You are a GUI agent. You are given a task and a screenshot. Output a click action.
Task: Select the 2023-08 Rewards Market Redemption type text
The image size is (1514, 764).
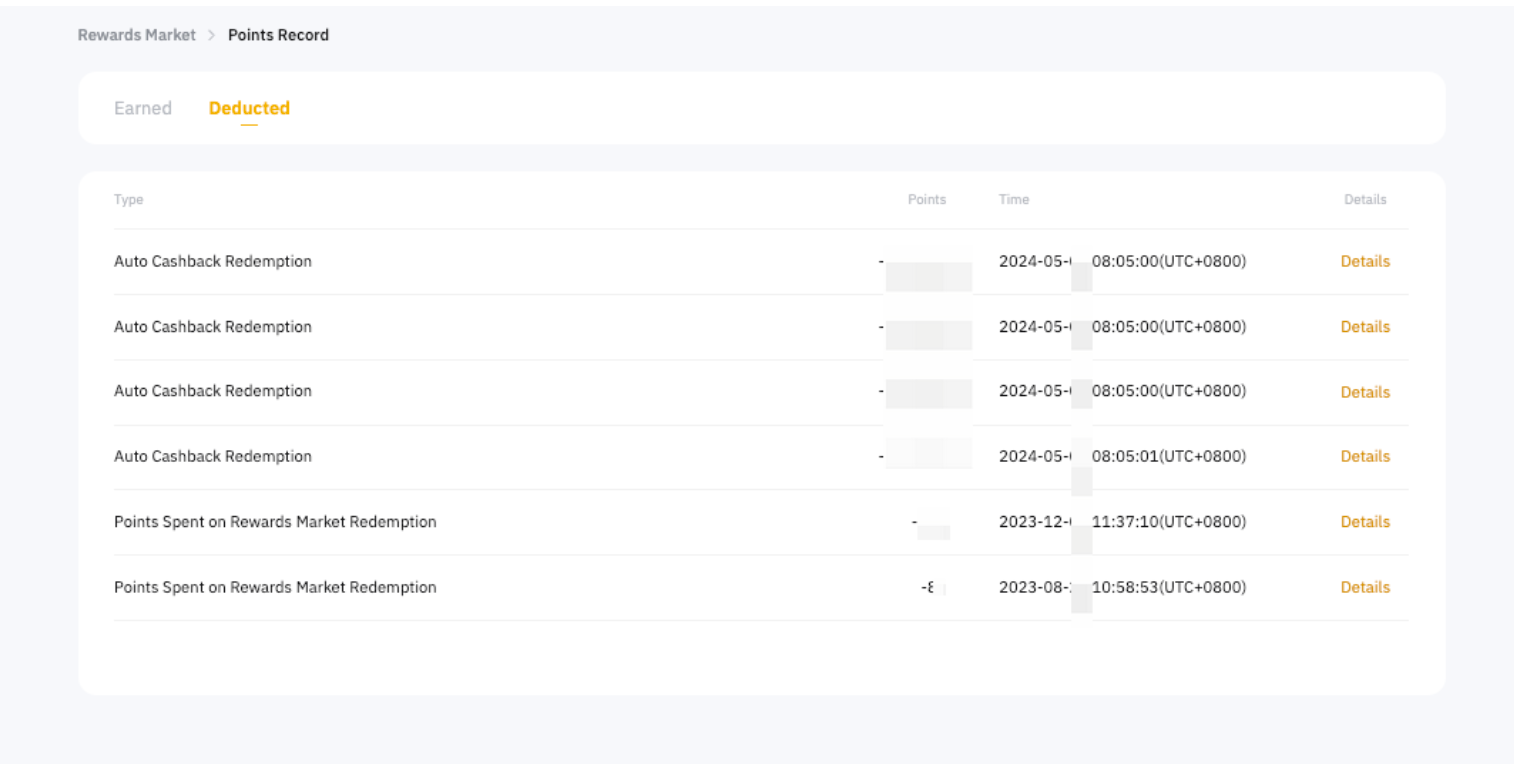click(x=275, y=587)
